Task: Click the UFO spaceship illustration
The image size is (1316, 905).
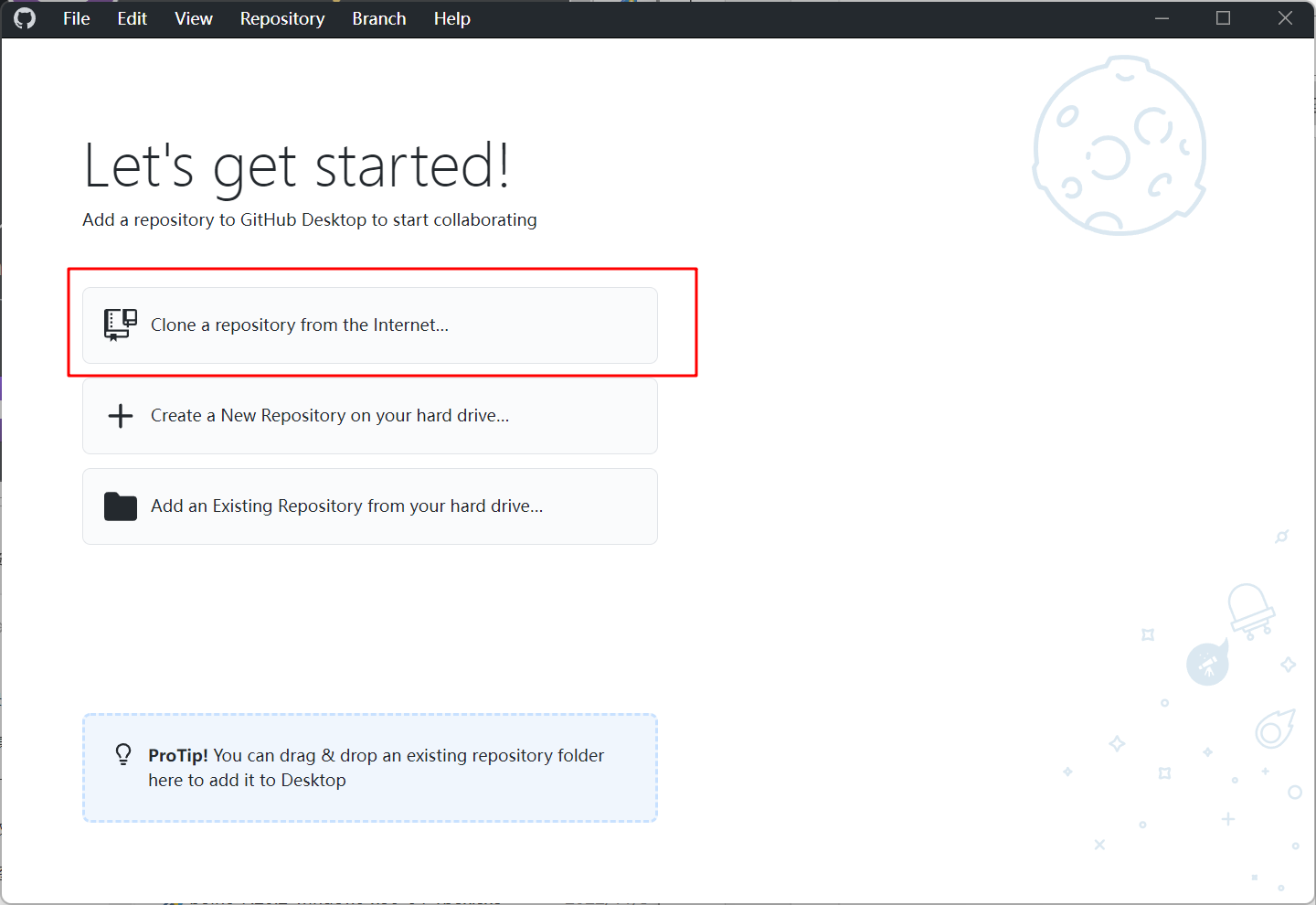Action: pos(1250,610)
